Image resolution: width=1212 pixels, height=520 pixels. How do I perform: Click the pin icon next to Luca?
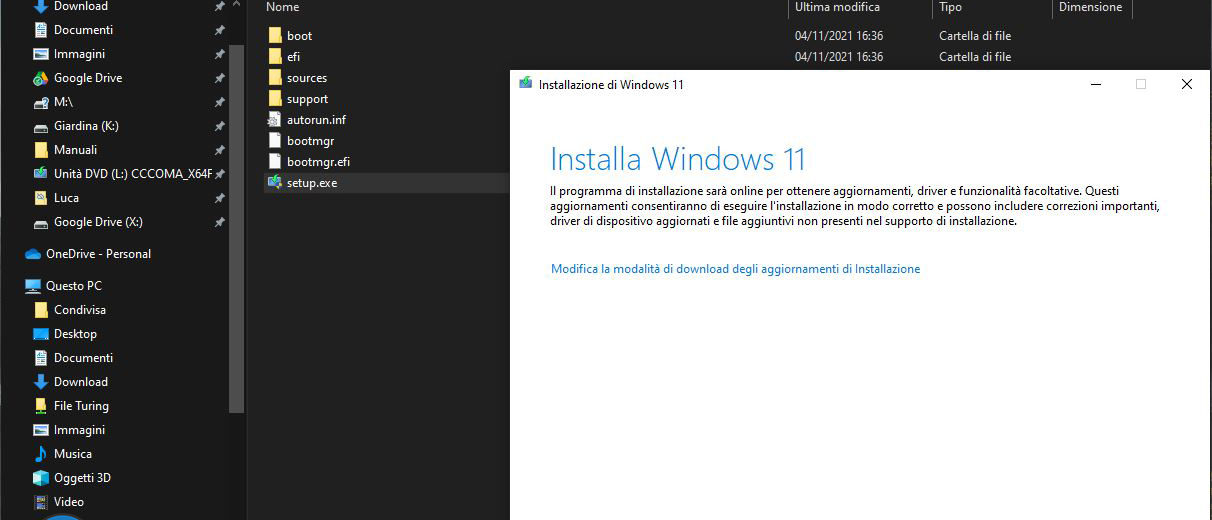219,198
